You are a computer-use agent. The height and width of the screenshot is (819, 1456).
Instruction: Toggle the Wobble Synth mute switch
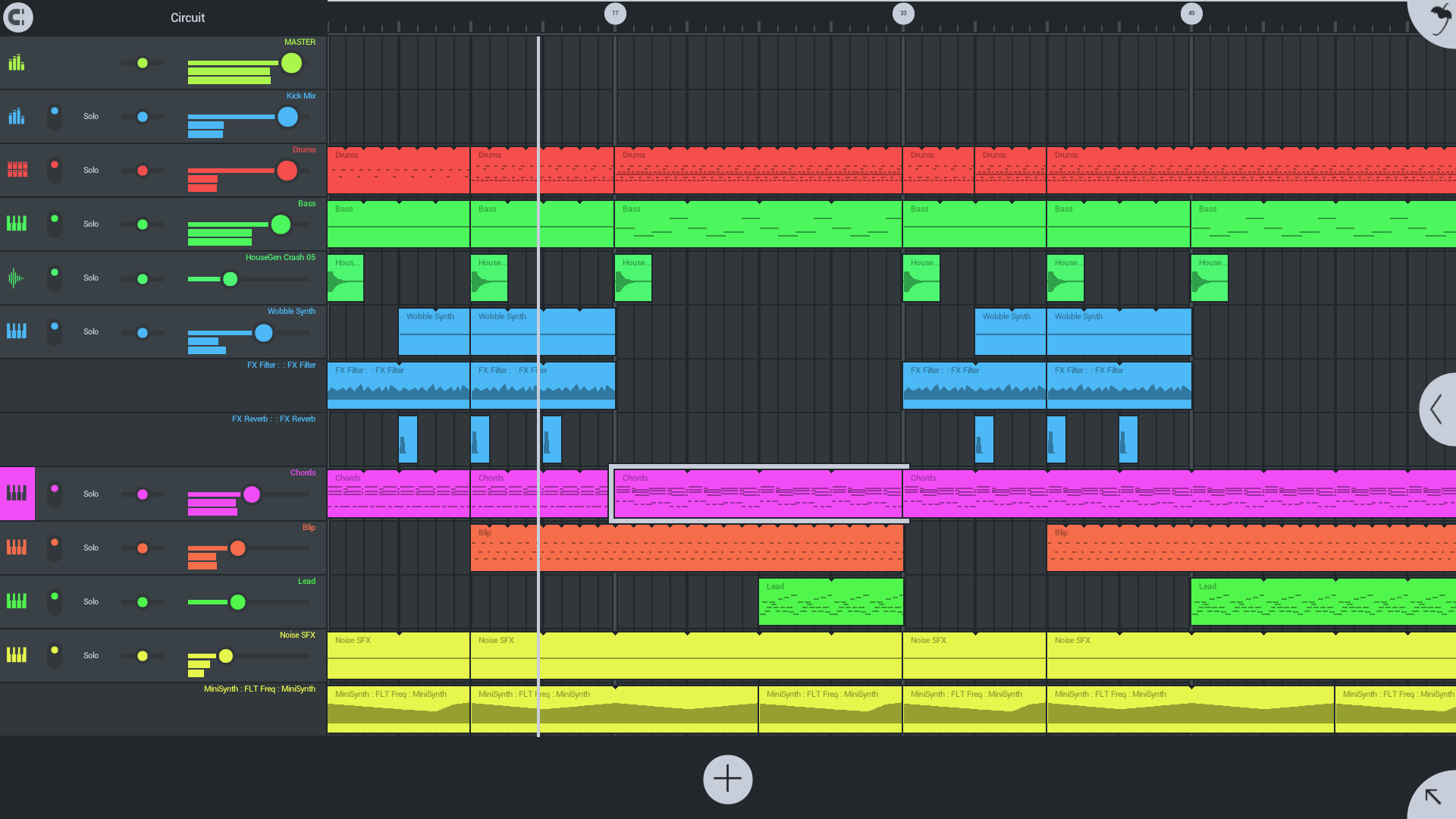(x=54, y=331)
